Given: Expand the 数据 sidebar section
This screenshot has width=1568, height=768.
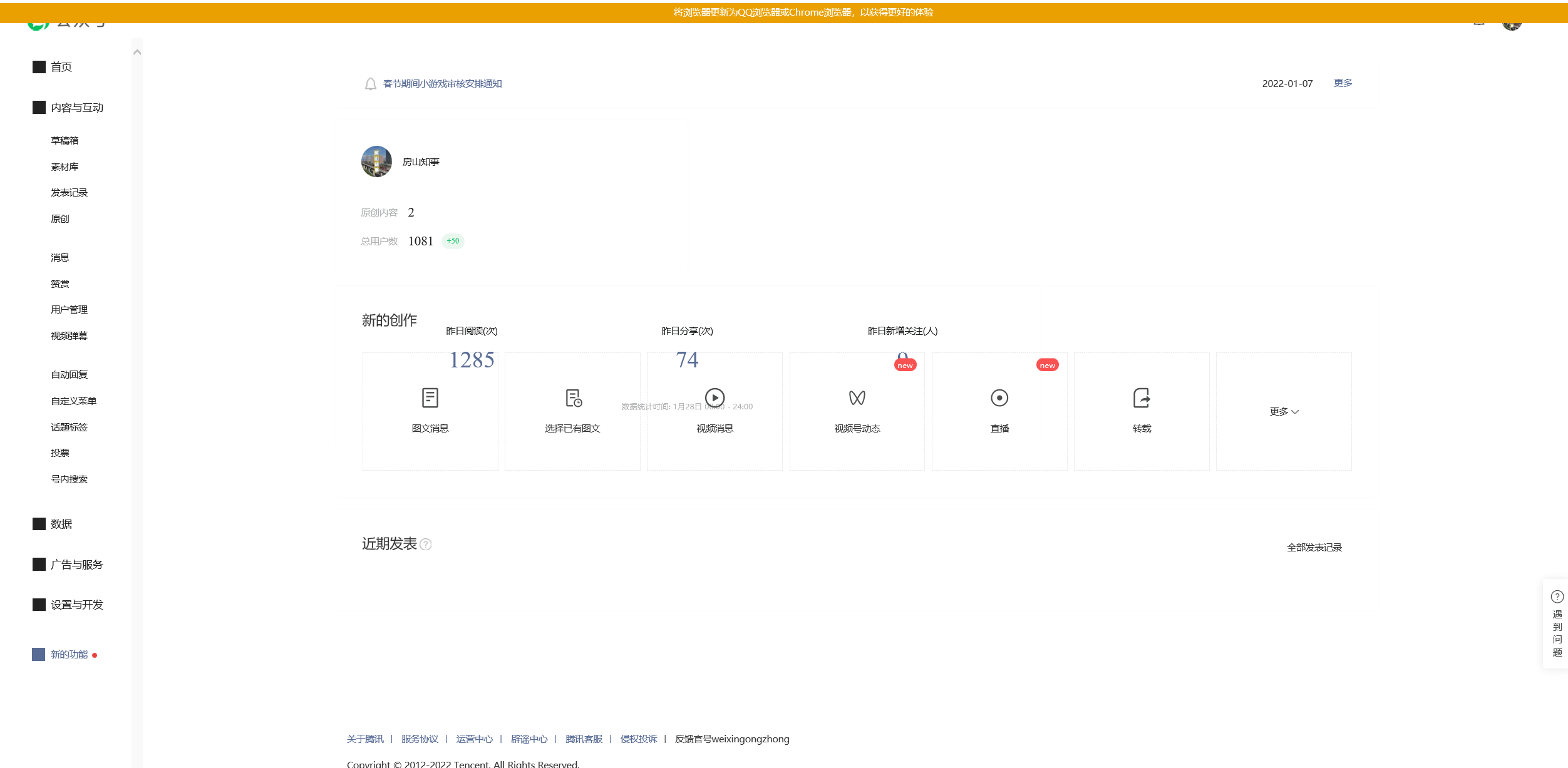Looking at the screenshot, I should pos(61,524).
